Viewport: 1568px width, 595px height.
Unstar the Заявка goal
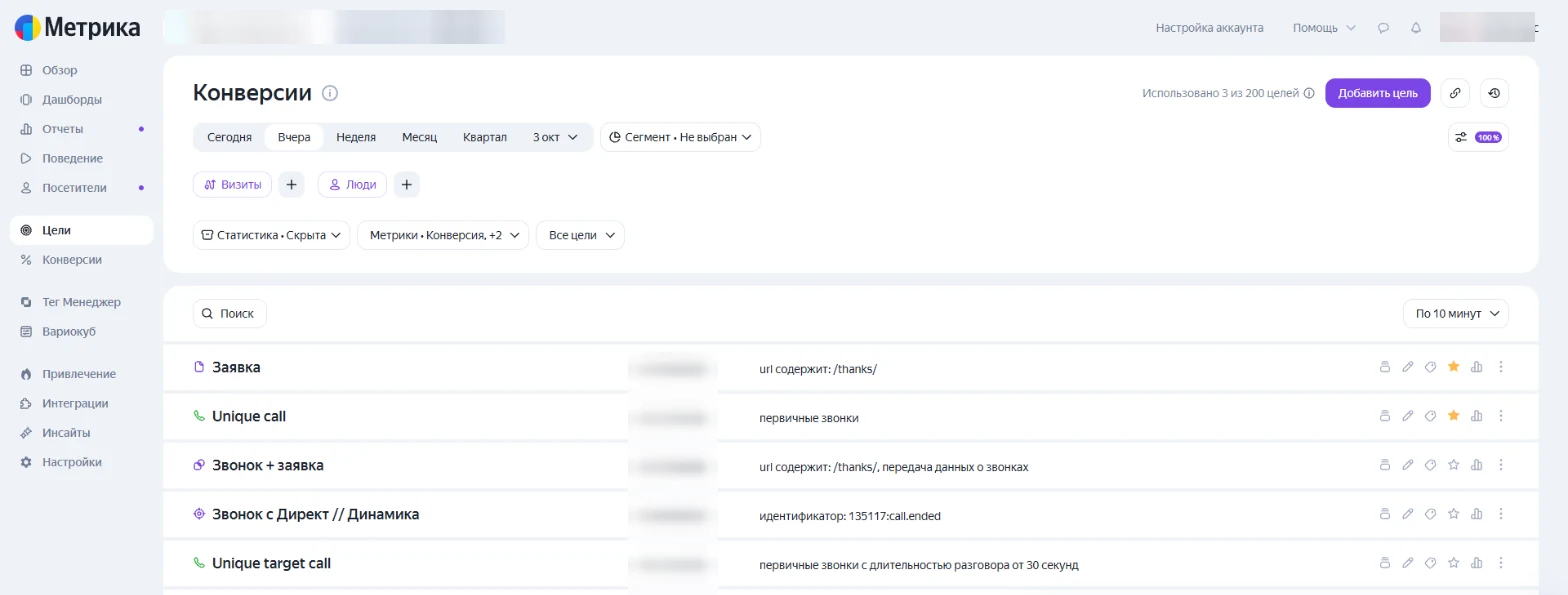click(1454, 367)
